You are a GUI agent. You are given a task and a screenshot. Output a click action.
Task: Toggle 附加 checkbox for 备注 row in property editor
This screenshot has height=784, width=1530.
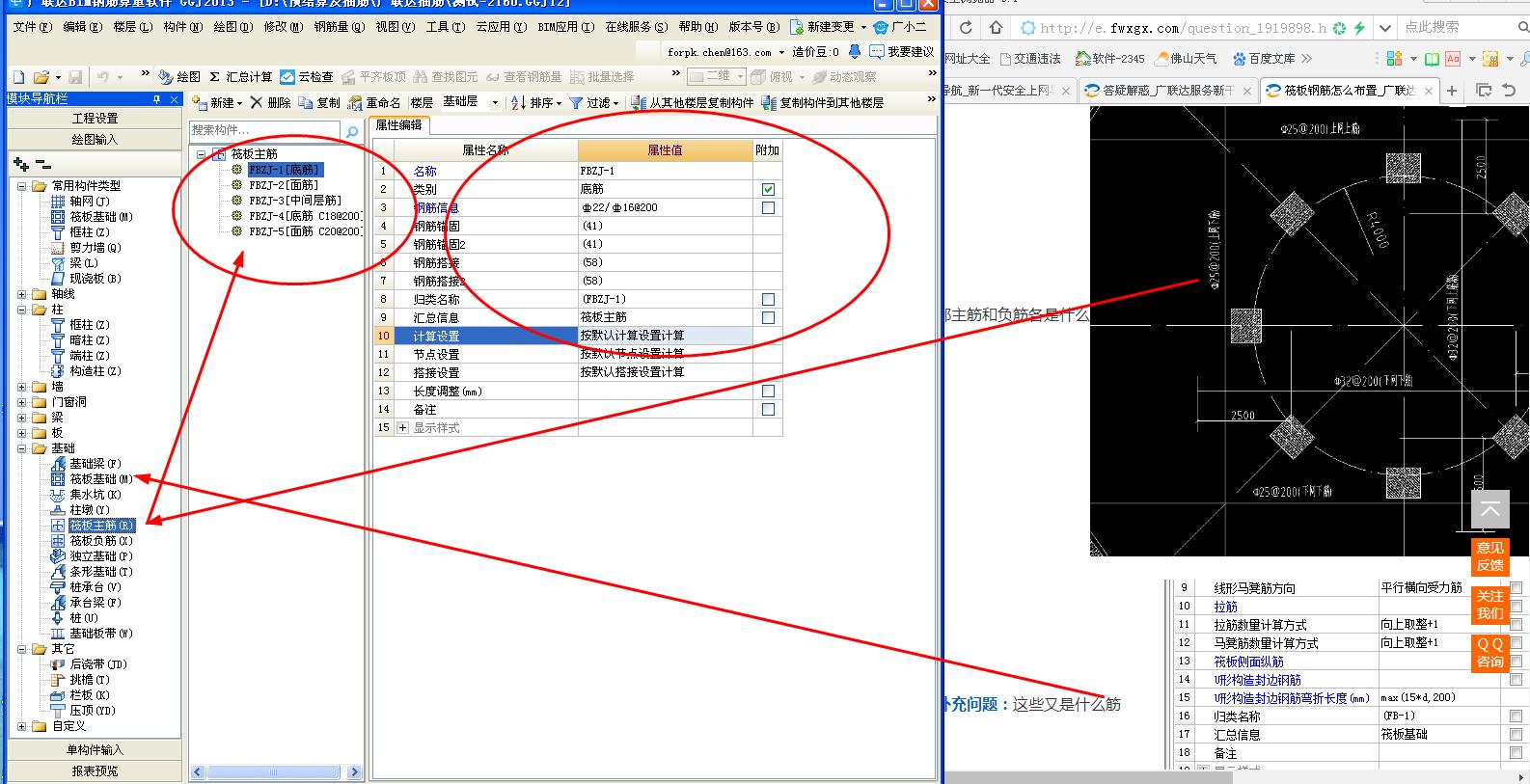coord(768,409)
